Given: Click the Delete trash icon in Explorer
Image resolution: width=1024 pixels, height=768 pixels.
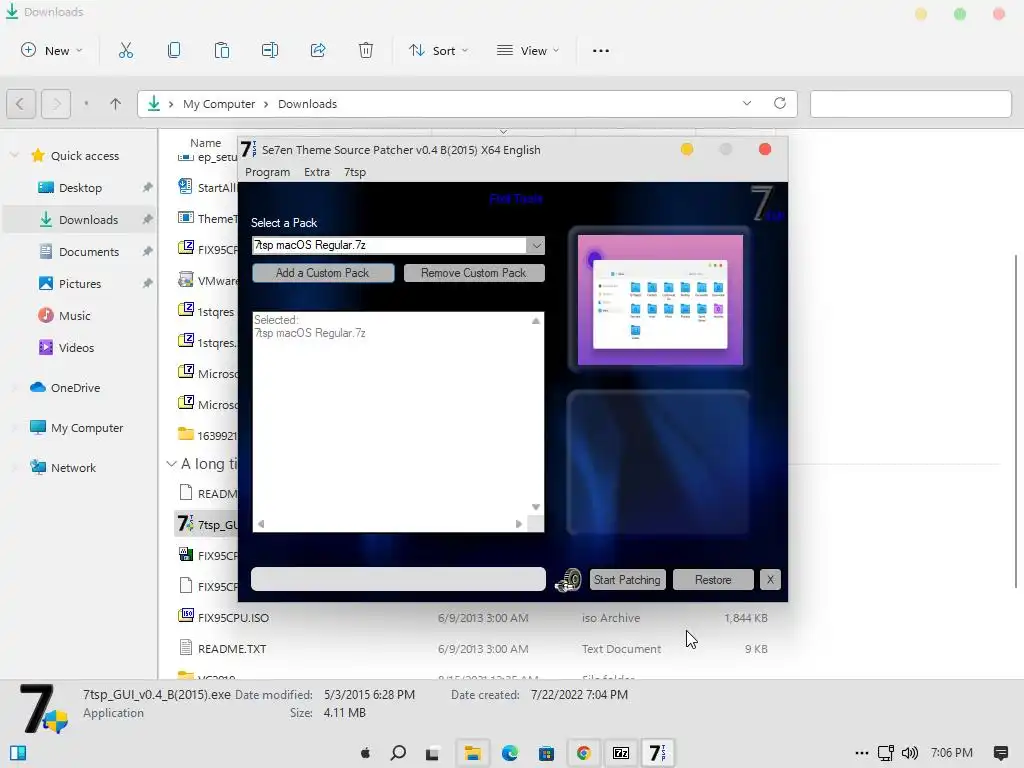Looking at the screenshot, I should click(366, 50).
